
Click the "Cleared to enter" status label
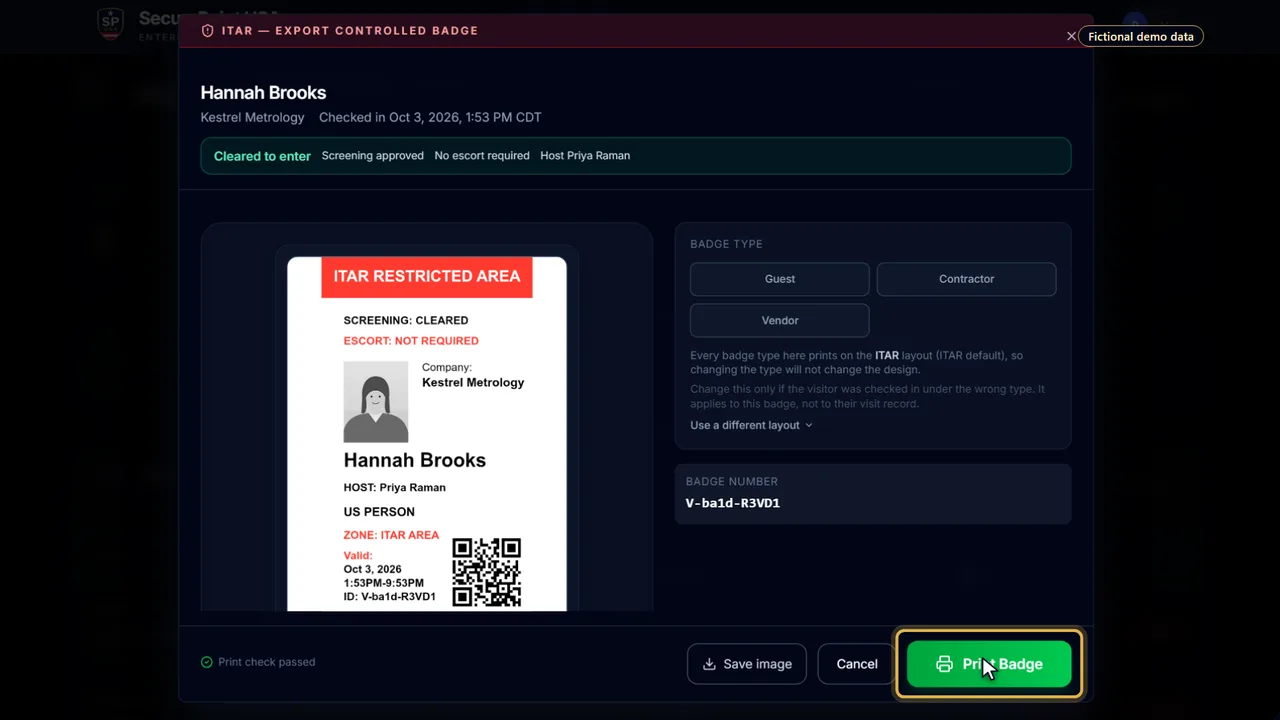point(262,156)
